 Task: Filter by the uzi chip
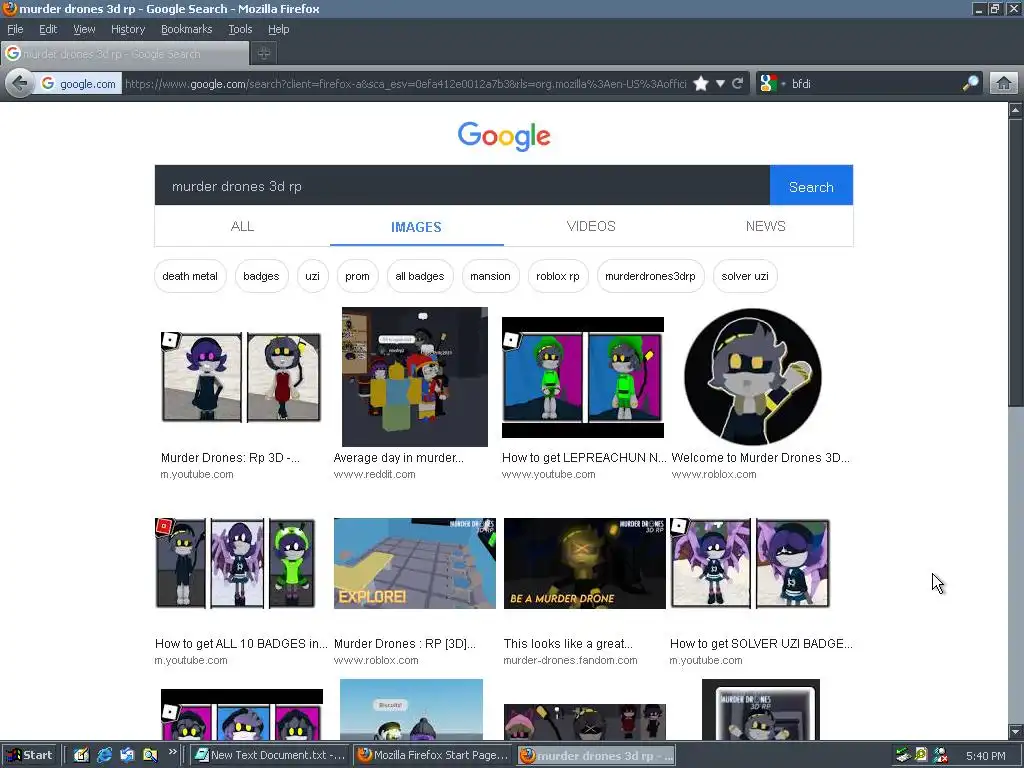point(312,276)
